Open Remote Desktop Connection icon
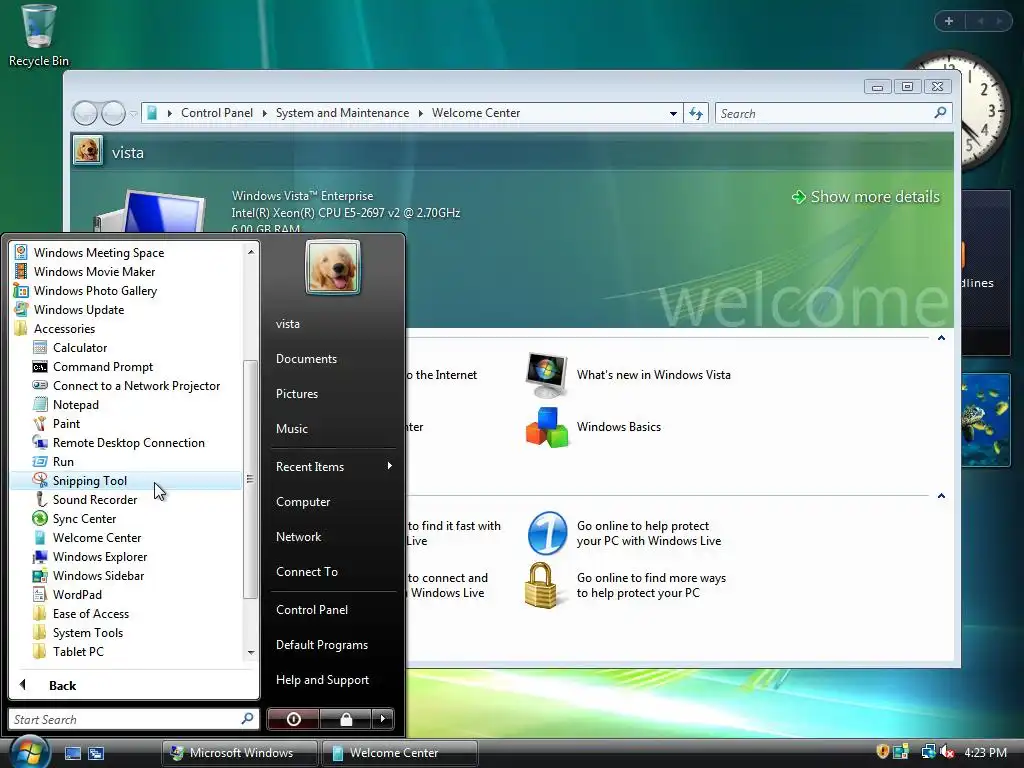 tap(40, 442)
